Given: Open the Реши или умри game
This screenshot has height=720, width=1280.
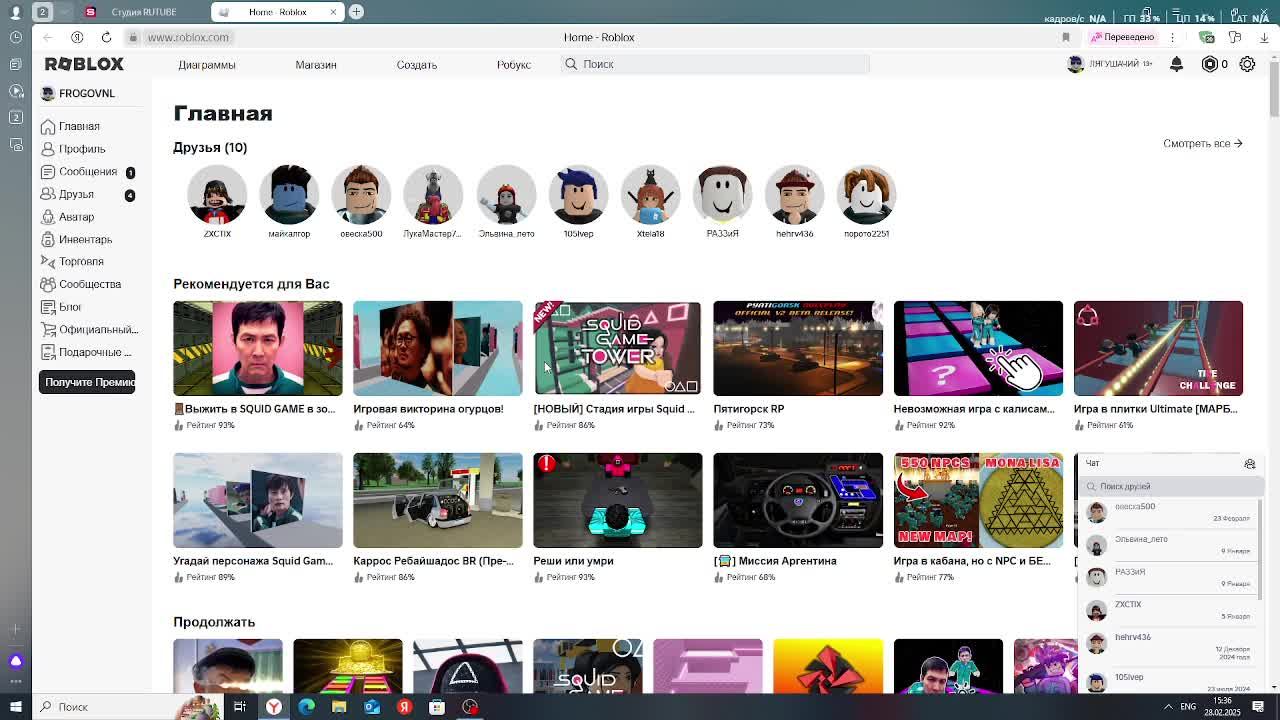Looking at the screenshot, I should (x=617, y=500).
